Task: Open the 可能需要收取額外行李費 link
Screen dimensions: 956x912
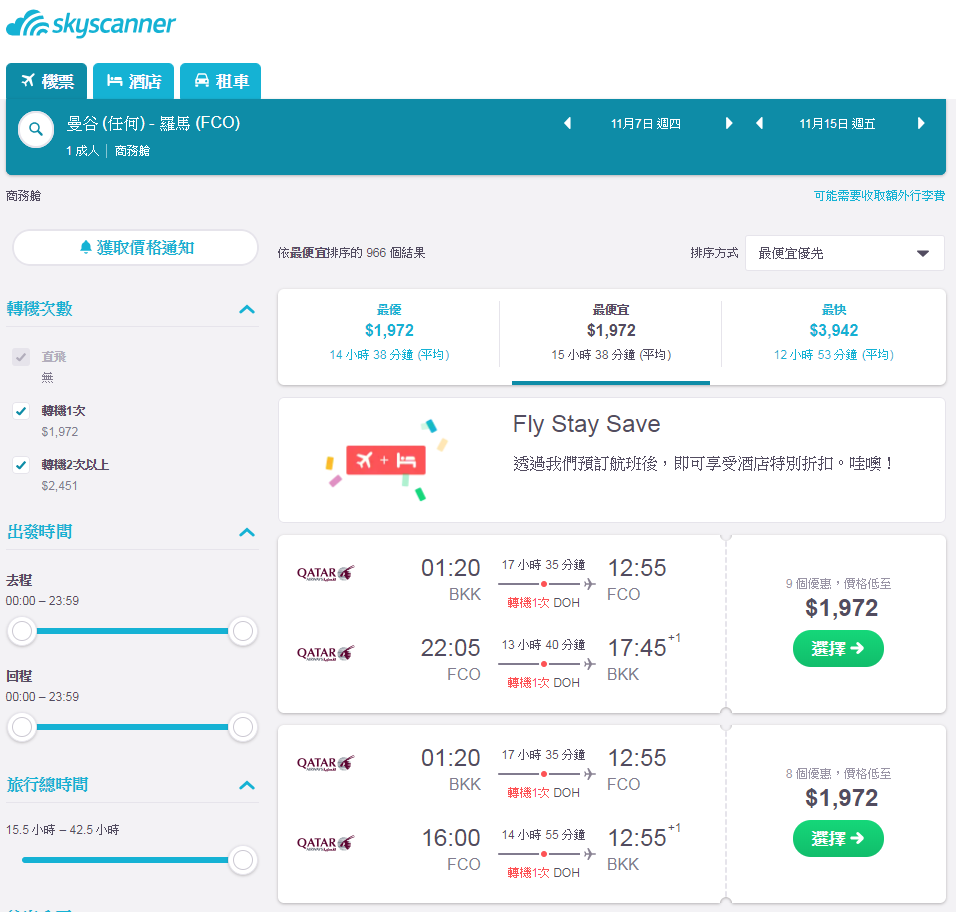Action: point(879,196)
